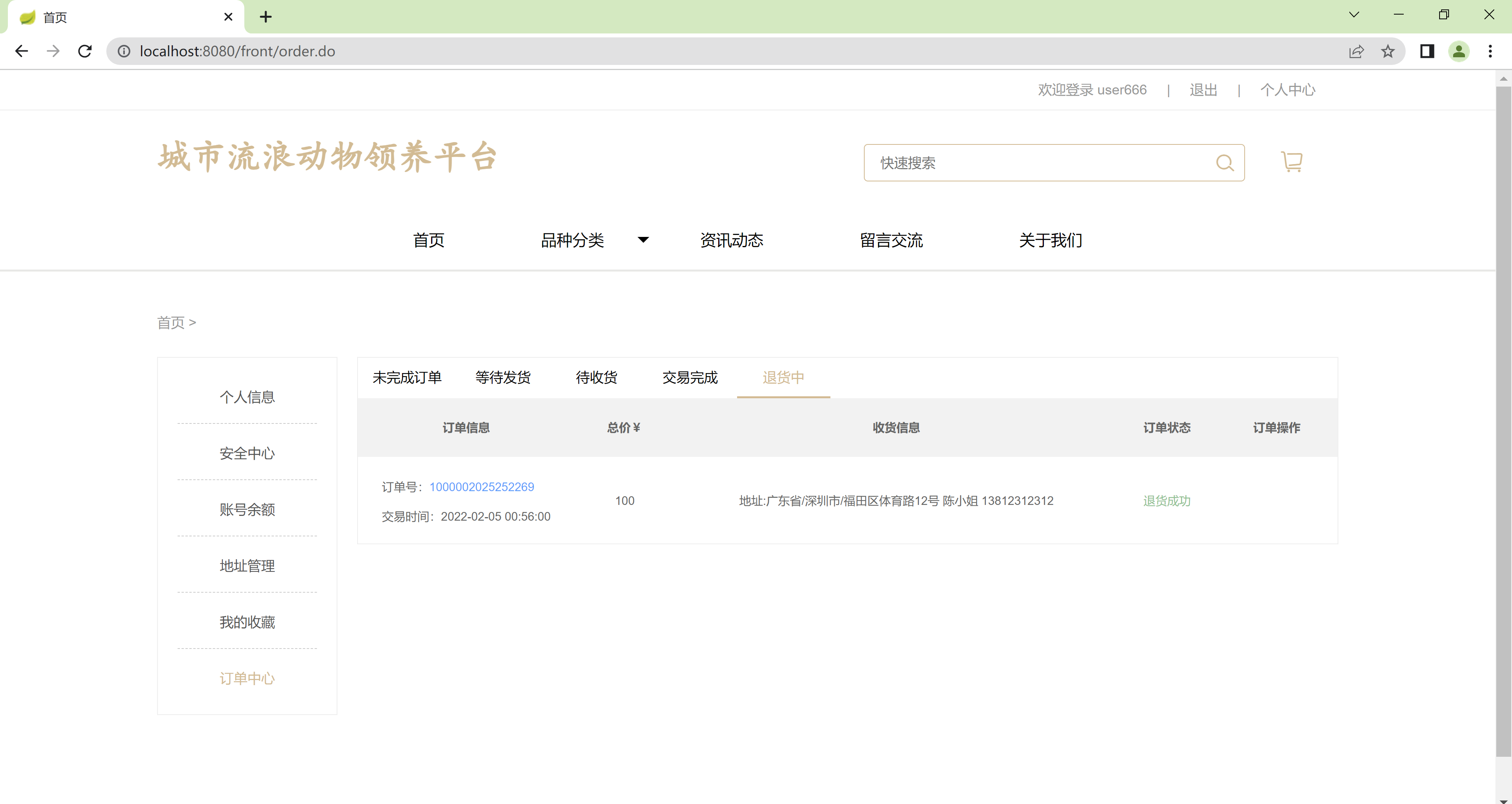Open 关于我们 page
The width and height of the screenshot is (1512, 804).
[x=1051, y=240]
